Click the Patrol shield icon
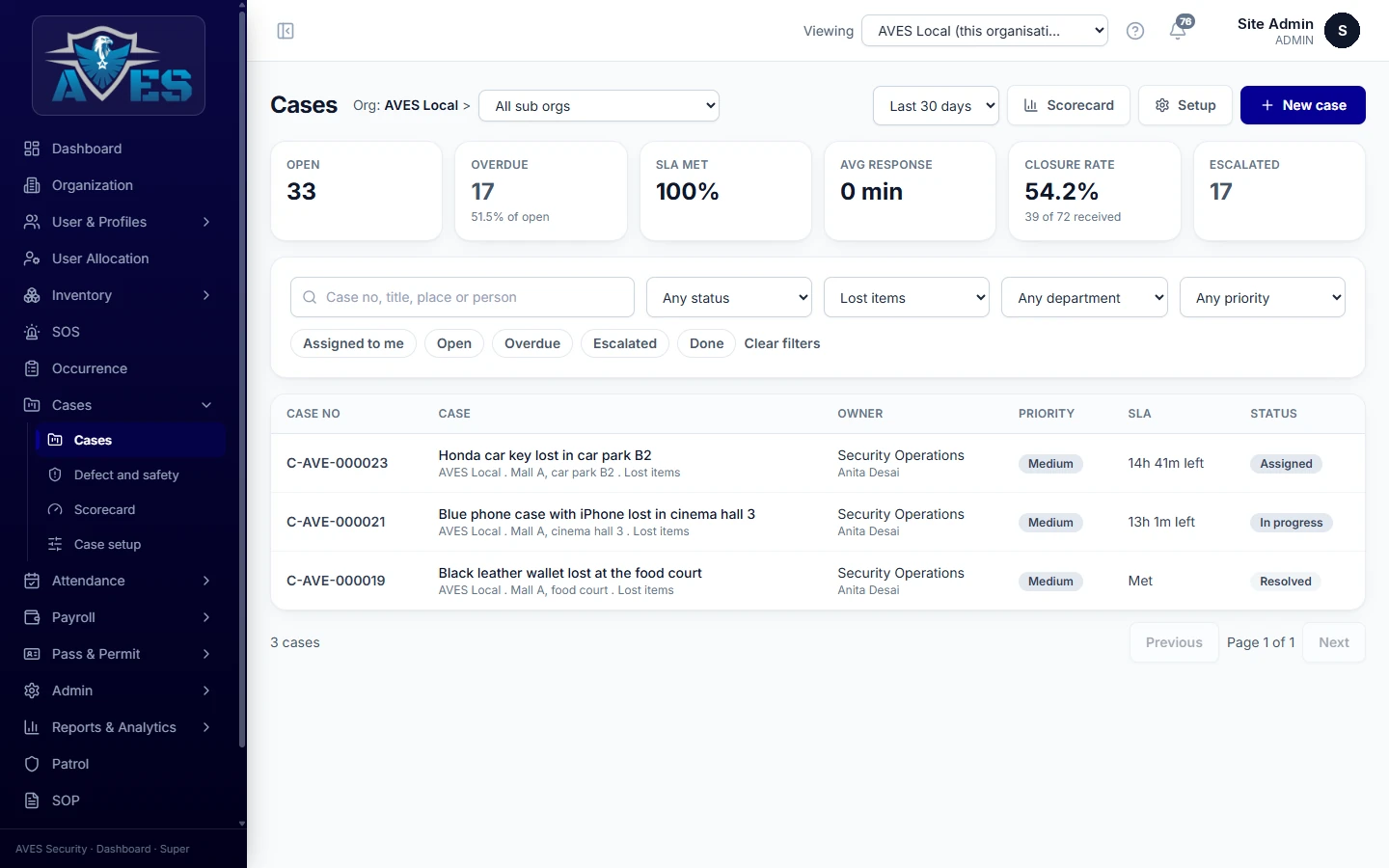The height and width of the screenshot is (868, 1389). 32,764
